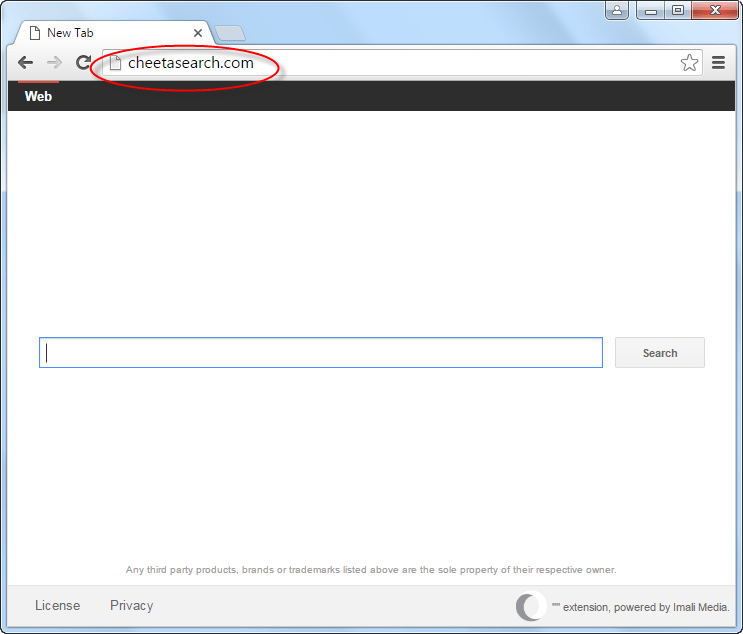The image size is (743, 634).
Task: Click the third party trademarks disclaimer text
Action: pyautogui.click(x=371, y=570)
